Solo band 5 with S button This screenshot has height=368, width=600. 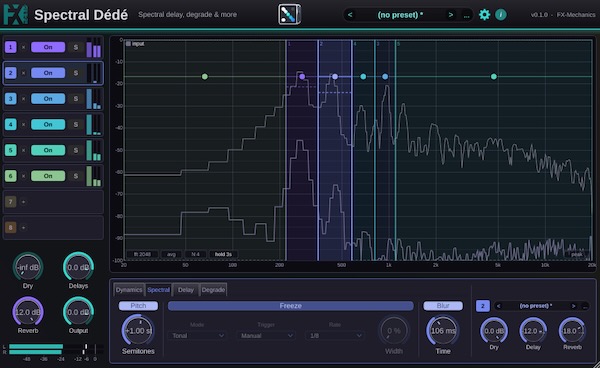[76, 150]
